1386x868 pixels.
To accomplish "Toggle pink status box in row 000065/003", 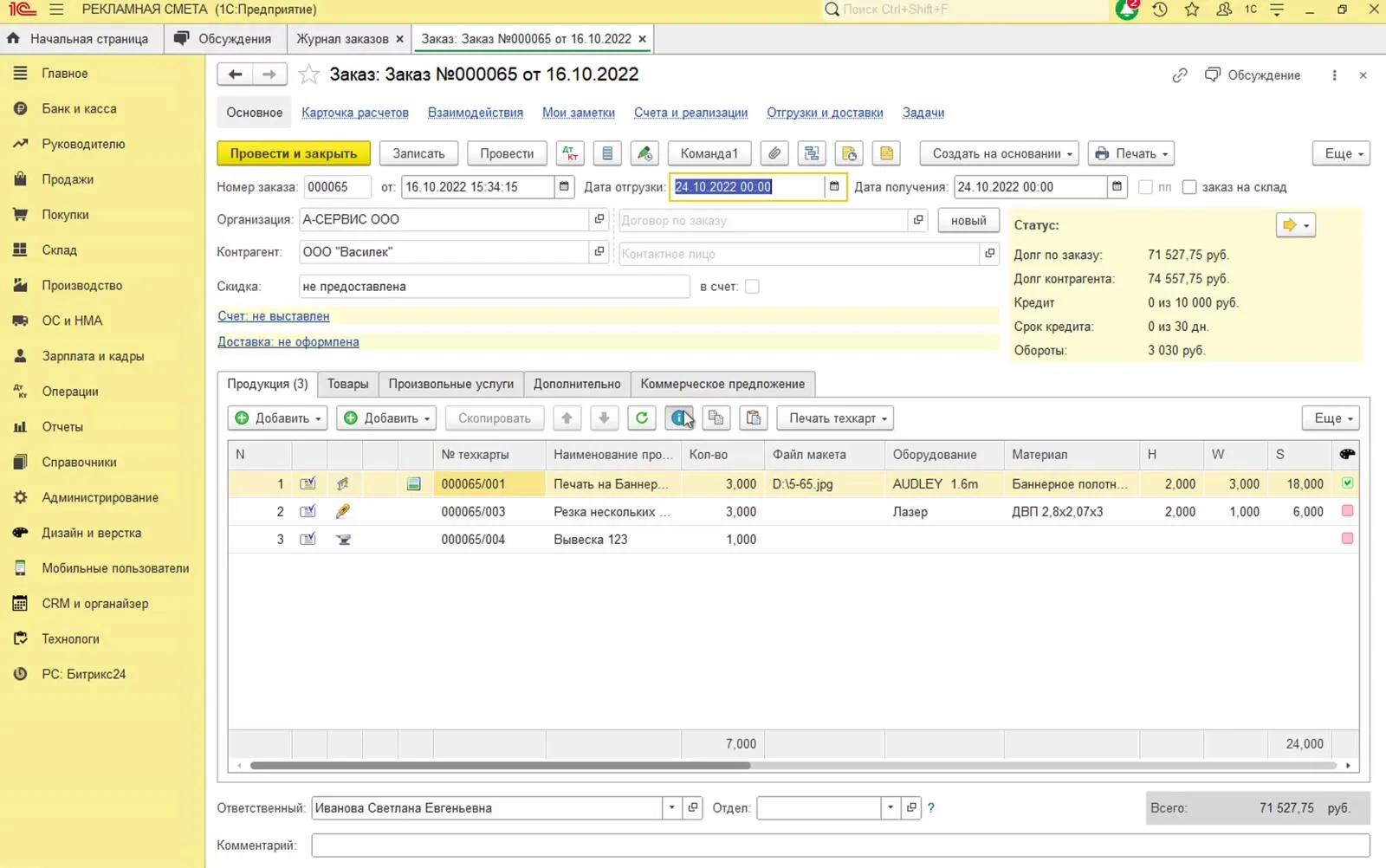I will coord(1347,511).
